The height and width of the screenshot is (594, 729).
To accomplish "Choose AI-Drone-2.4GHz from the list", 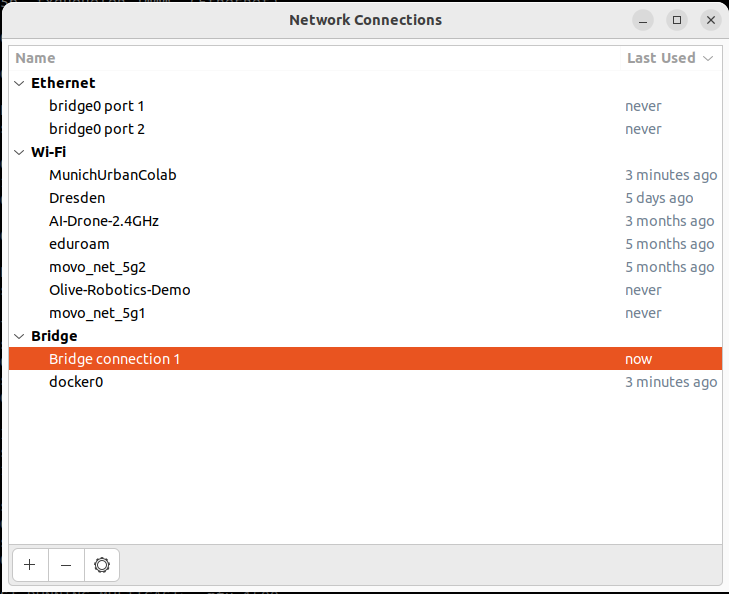I will click(104, 221).
